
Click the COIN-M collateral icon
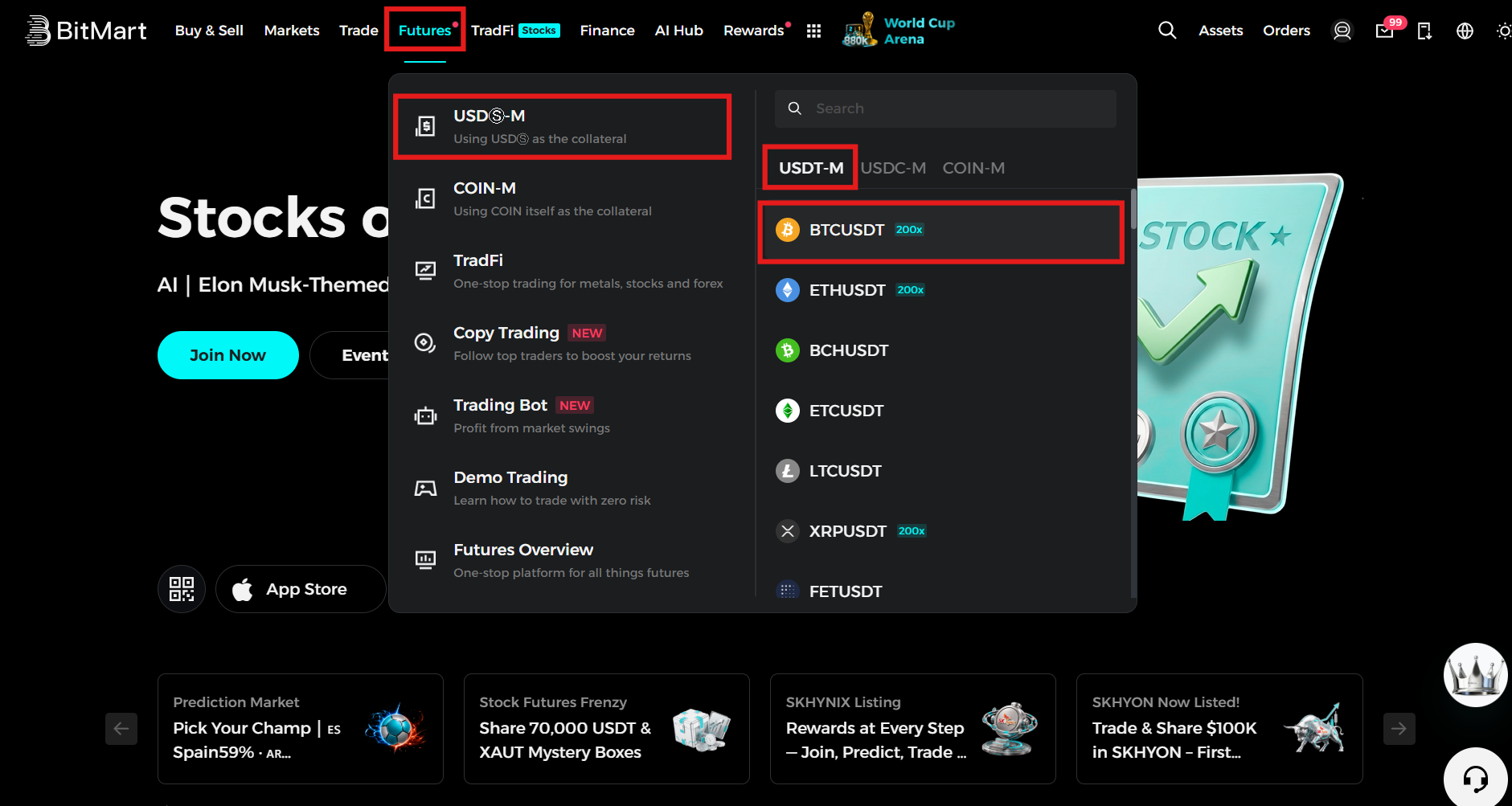(425, 198)
